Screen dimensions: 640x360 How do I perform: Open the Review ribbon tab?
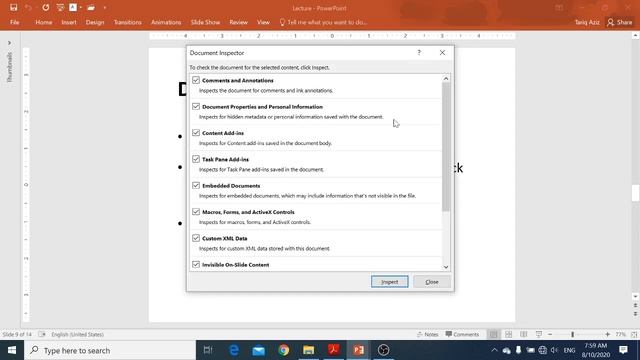coord(238,22)
